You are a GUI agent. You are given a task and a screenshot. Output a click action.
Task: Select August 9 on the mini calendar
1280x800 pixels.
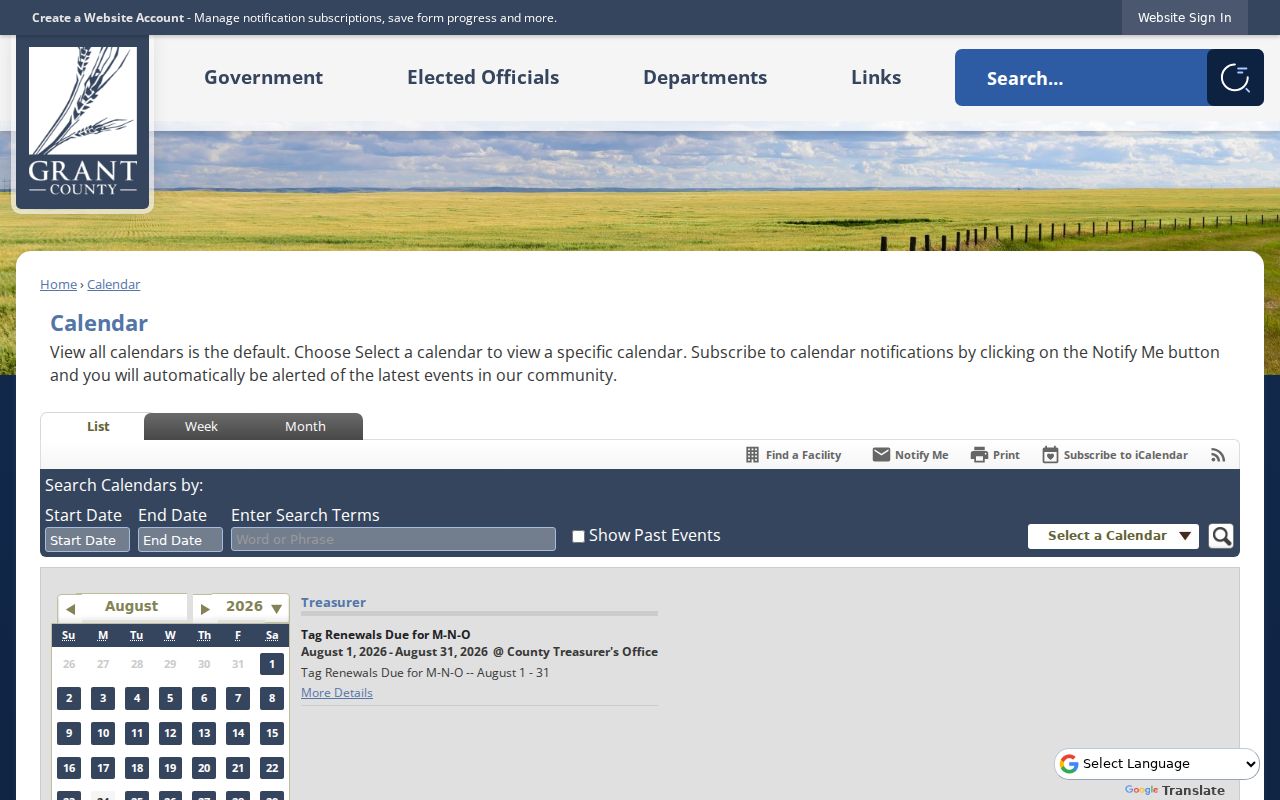tap(69, 733)
